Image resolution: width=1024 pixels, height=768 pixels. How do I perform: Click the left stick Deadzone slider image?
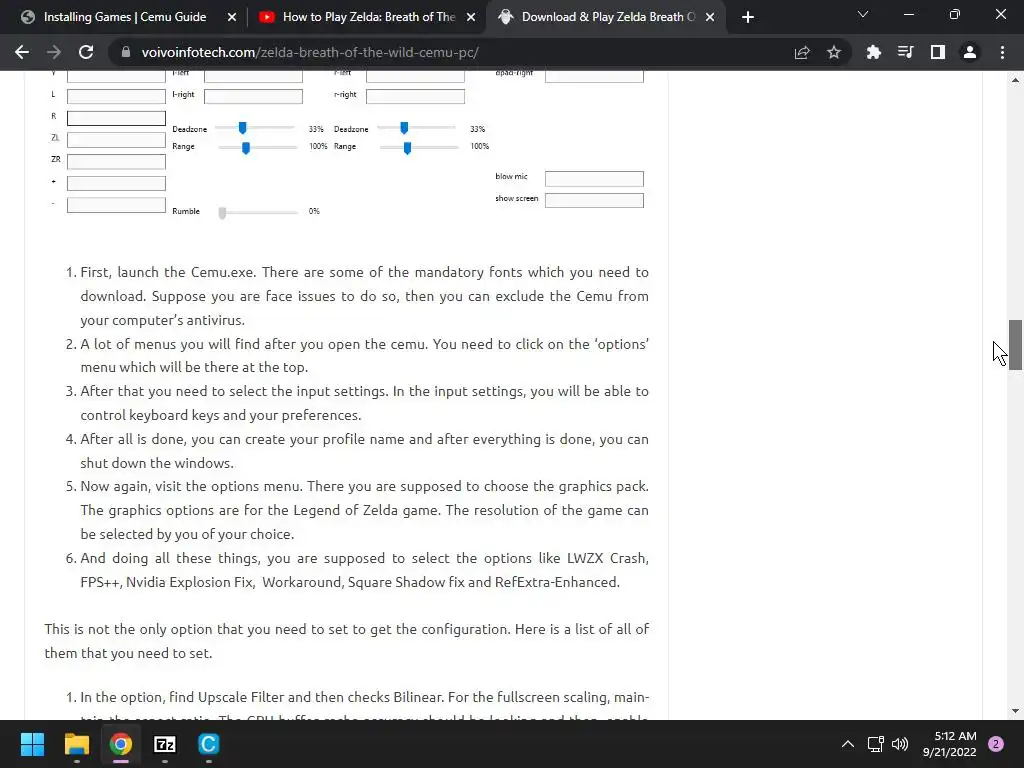coord(255,128)
